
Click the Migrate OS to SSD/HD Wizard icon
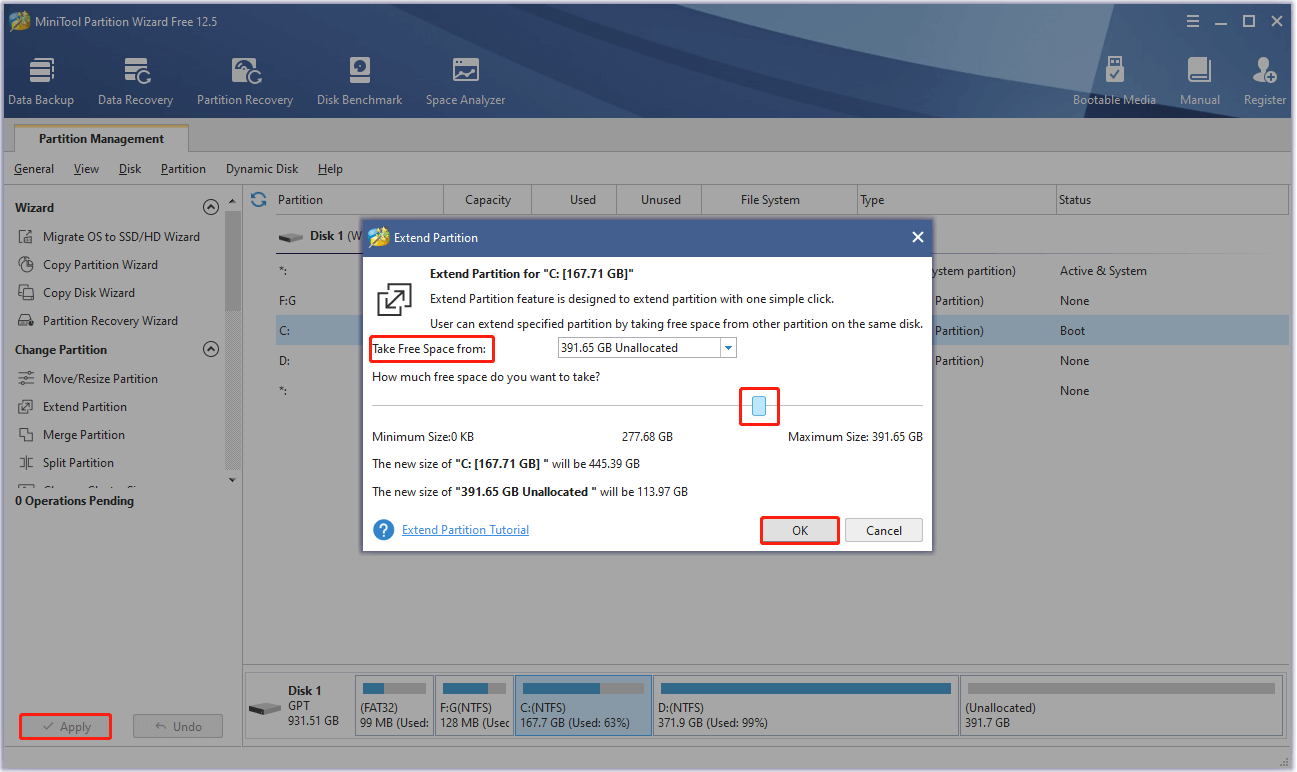point(25,237)
